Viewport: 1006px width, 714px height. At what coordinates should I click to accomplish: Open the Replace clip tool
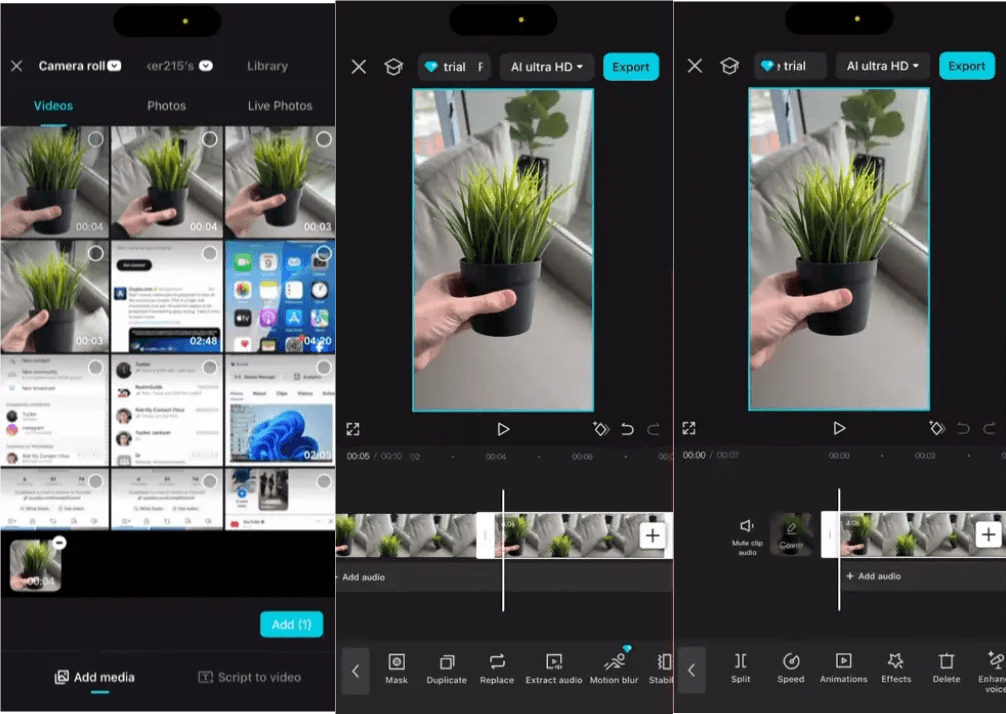point(497,661)
